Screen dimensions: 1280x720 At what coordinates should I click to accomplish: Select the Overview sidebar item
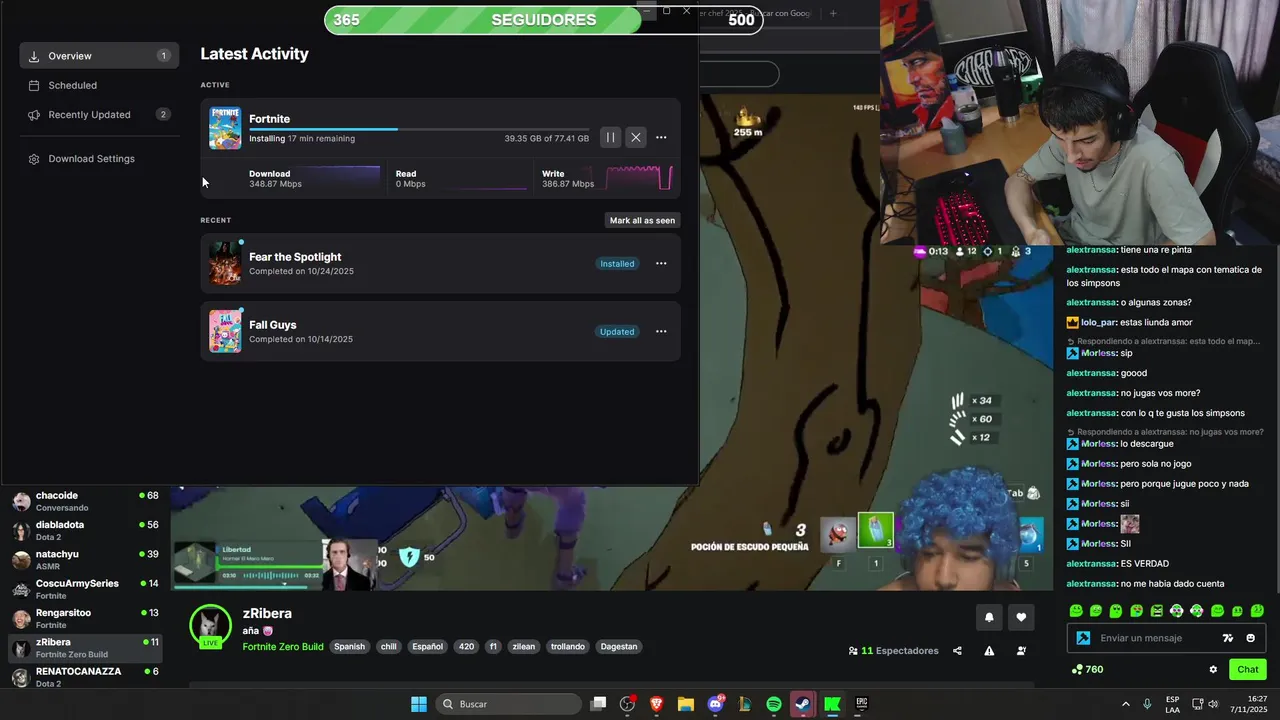point(99,56)
